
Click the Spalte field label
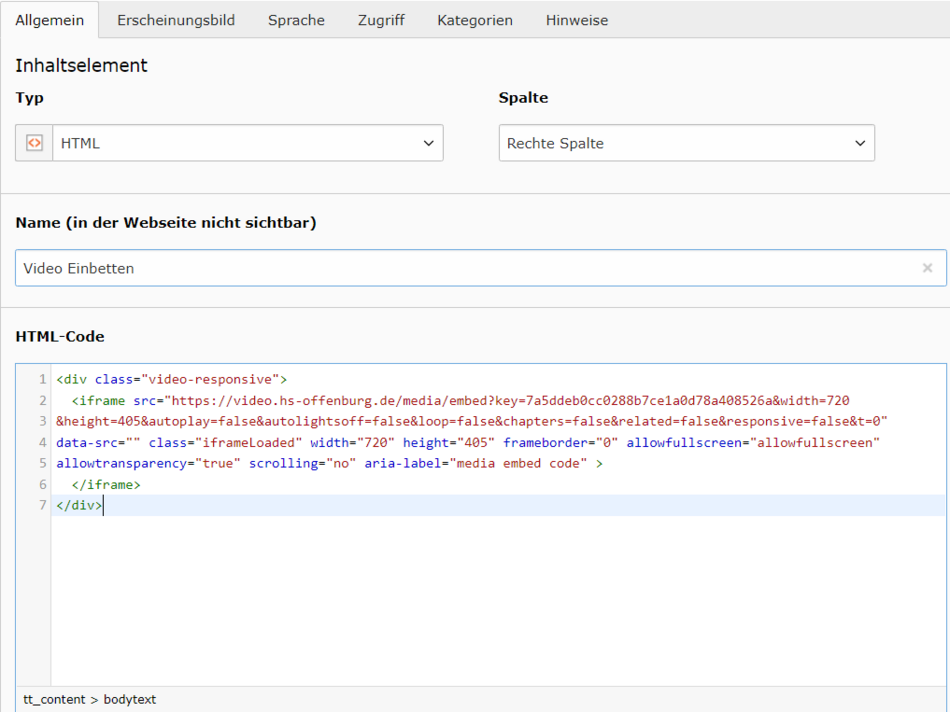pos(523,98)
